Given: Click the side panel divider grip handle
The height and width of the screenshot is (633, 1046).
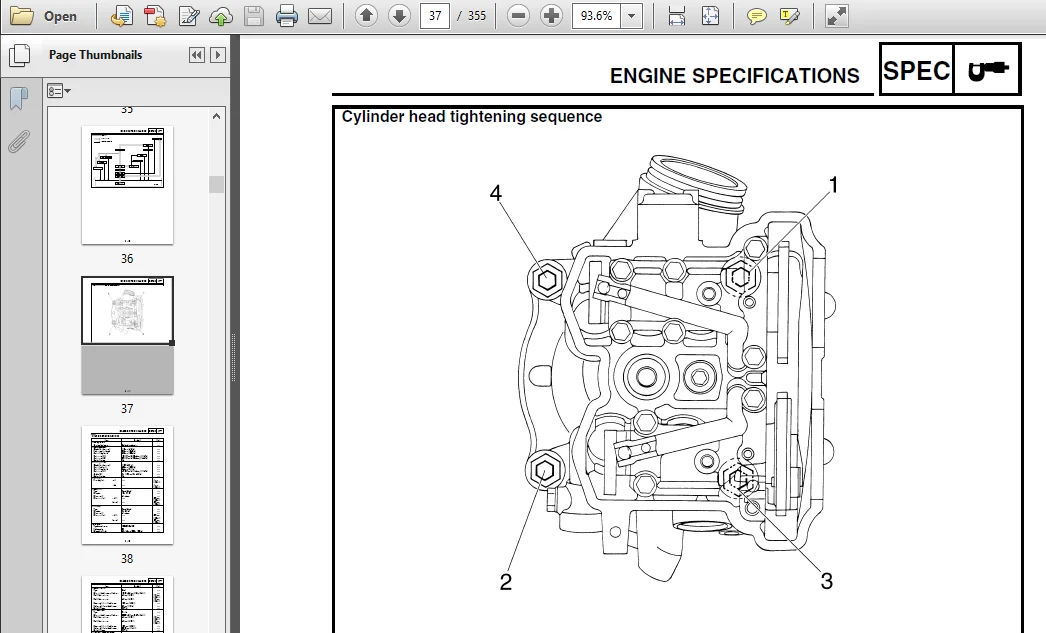Looking at the screenshot, I should pyautogui.click(x=233, y=357).
